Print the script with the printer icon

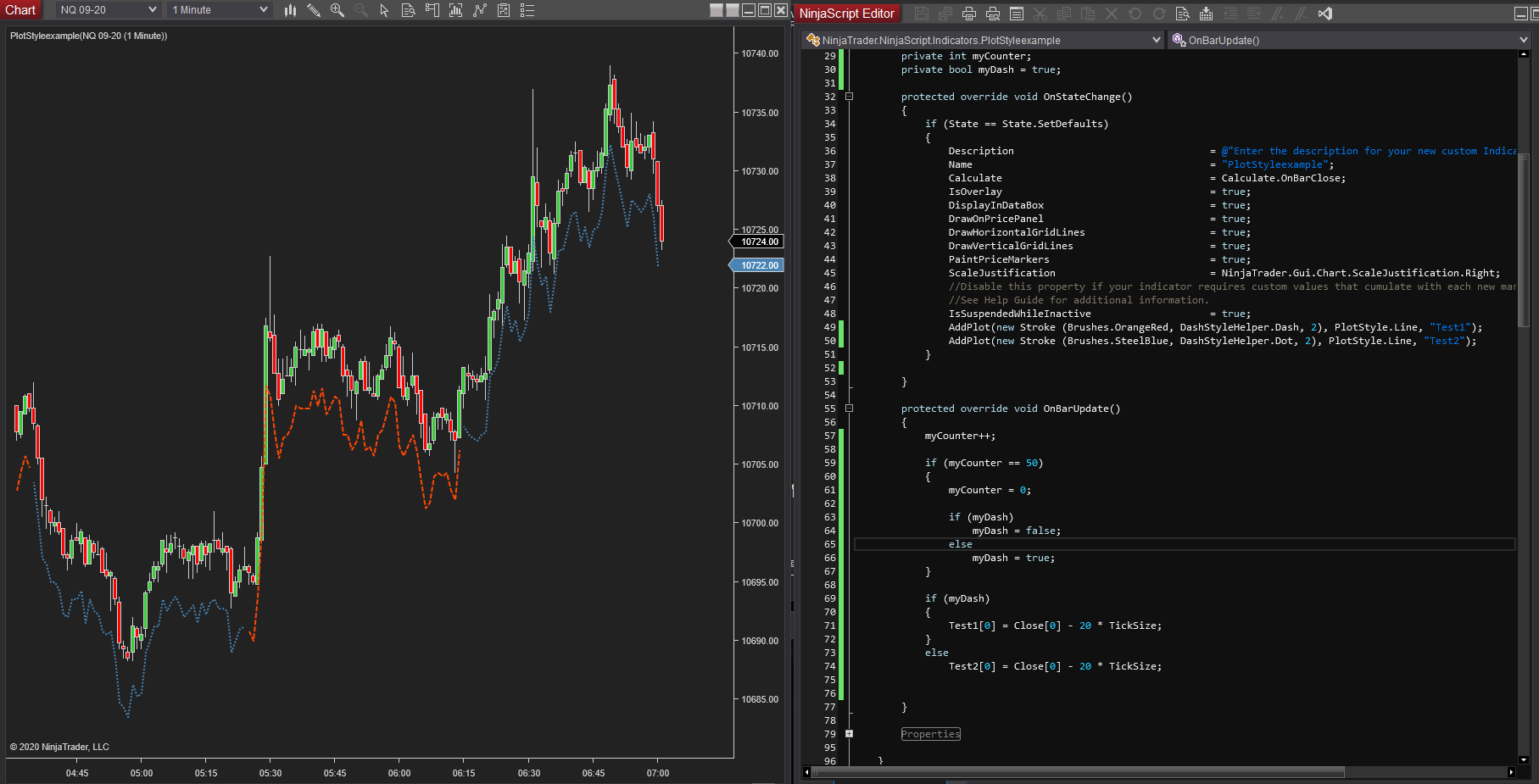[x=969, y=14]
